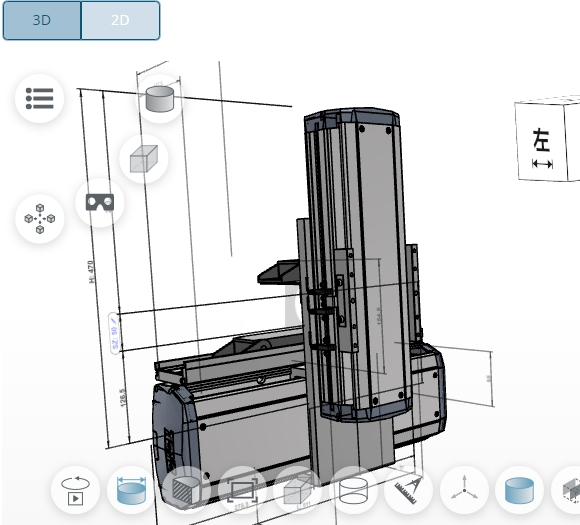
Task: Click the exploded view cubes icon
Action: [x=40, y=219]
